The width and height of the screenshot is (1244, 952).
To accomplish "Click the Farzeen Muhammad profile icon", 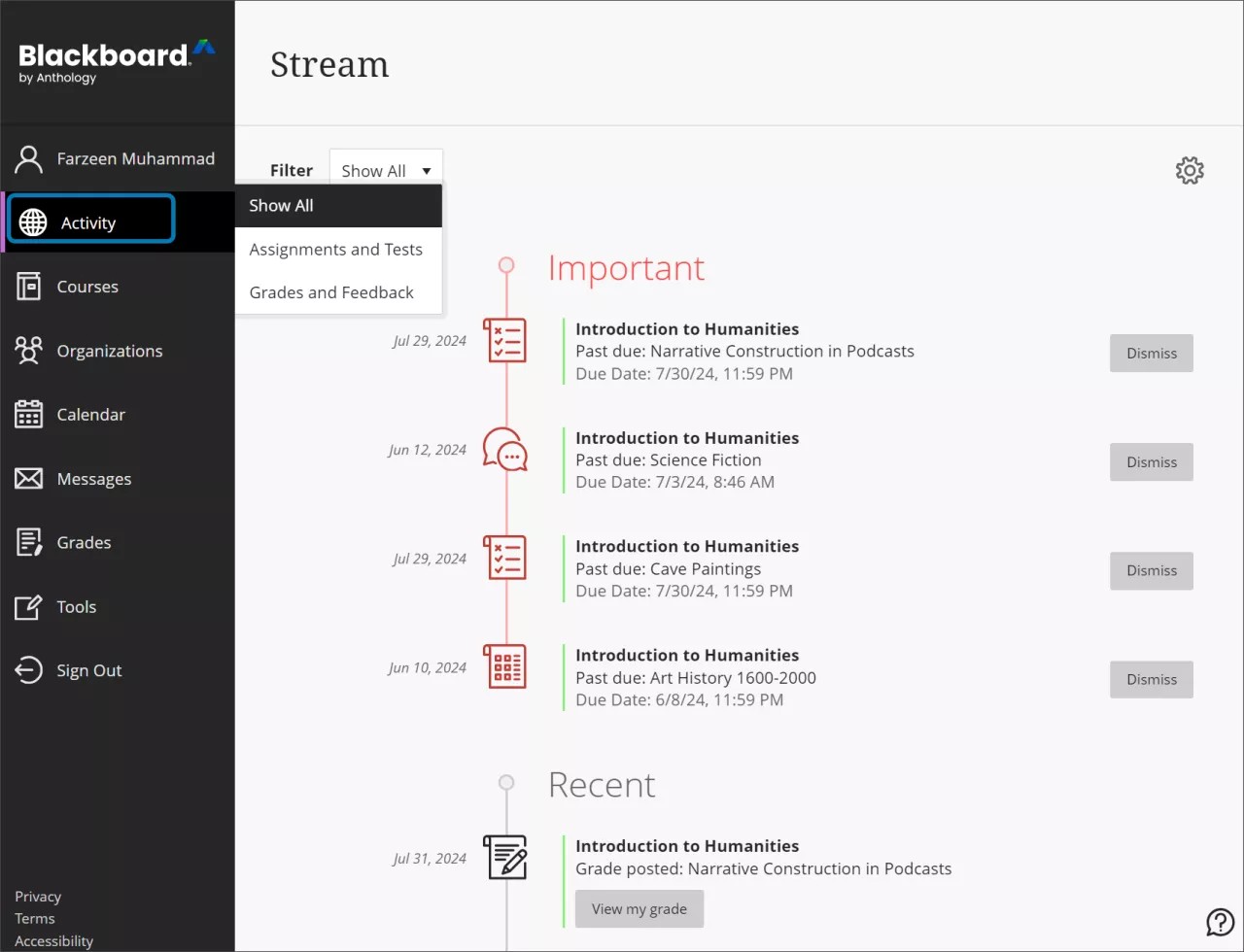I will click(x=27, y=158).
